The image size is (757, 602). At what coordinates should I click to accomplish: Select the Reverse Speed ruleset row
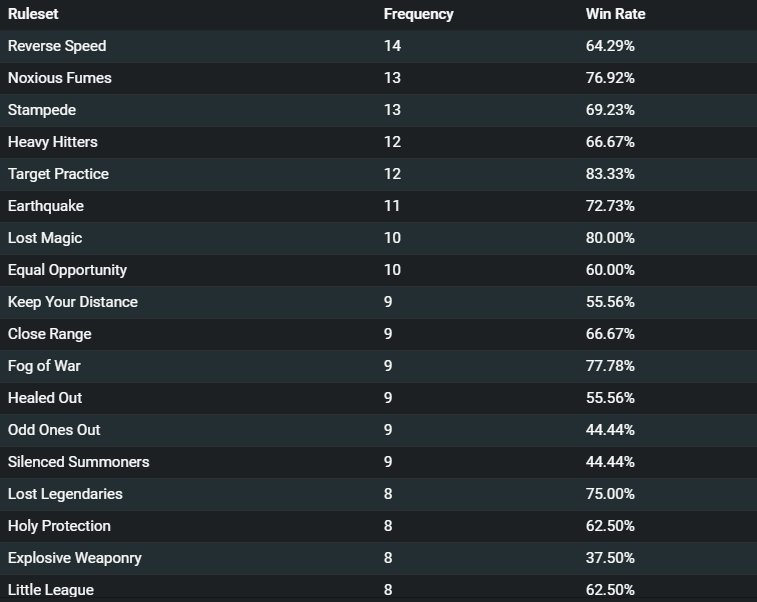click(x=378, y=46)
